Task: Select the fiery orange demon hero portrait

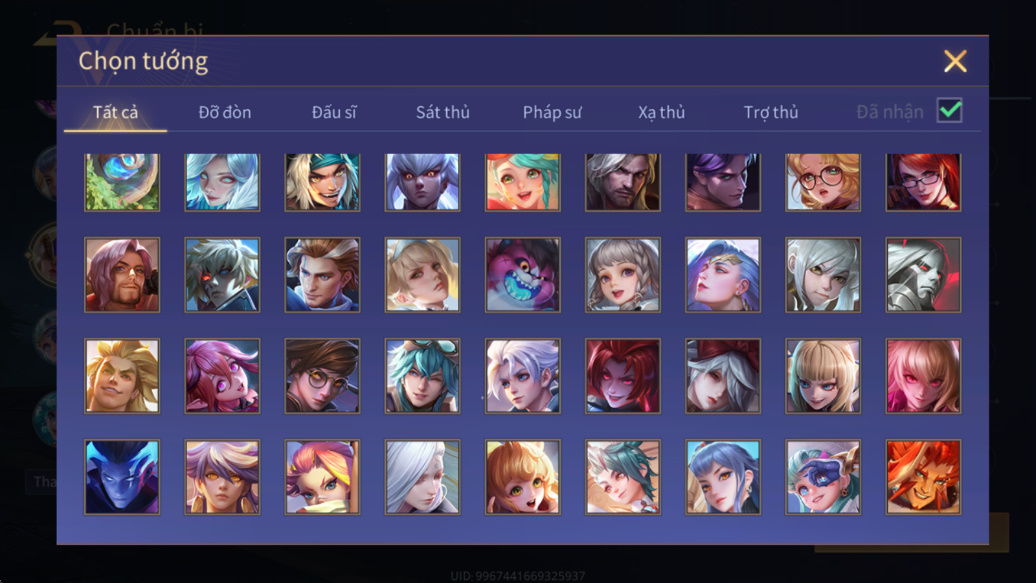Action: 923,477
